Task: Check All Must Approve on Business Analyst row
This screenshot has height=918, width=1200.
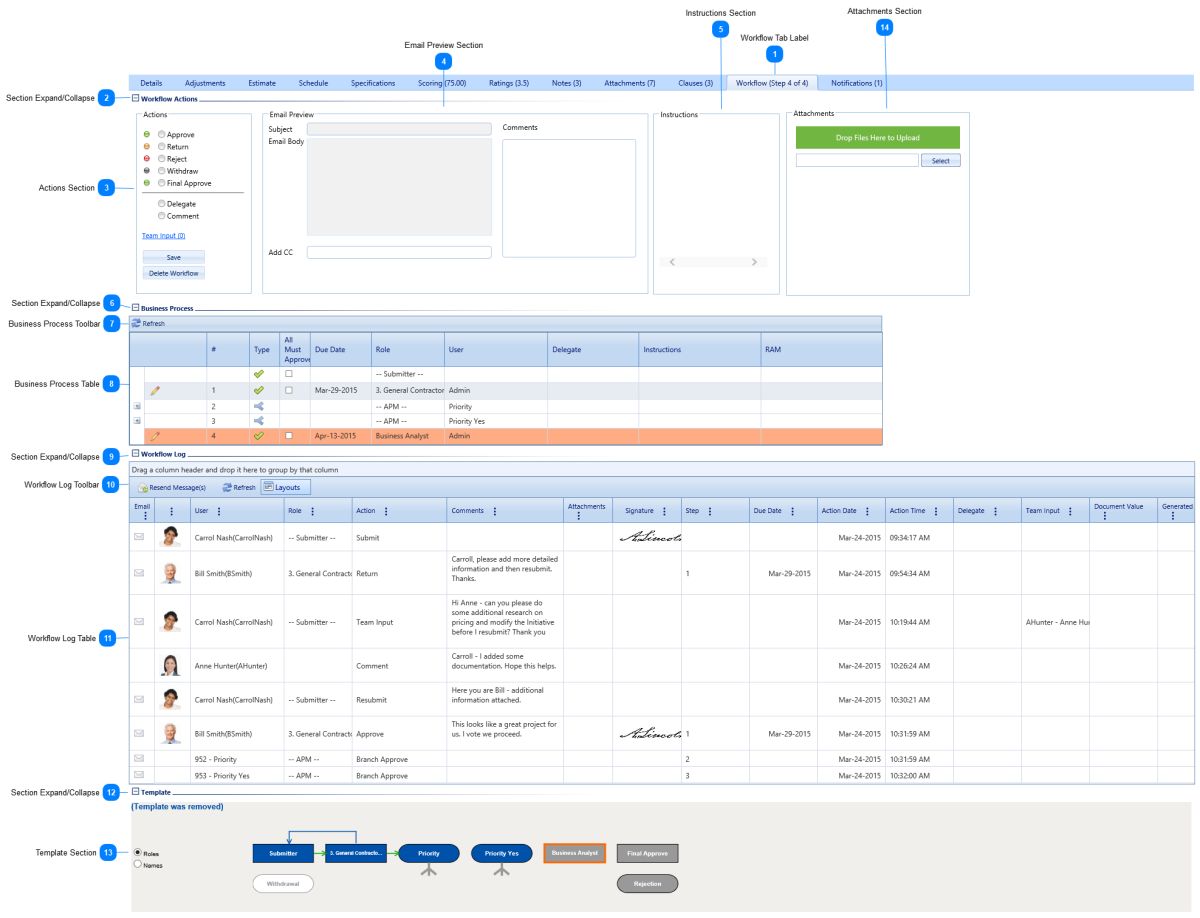Action: [289, 436]
